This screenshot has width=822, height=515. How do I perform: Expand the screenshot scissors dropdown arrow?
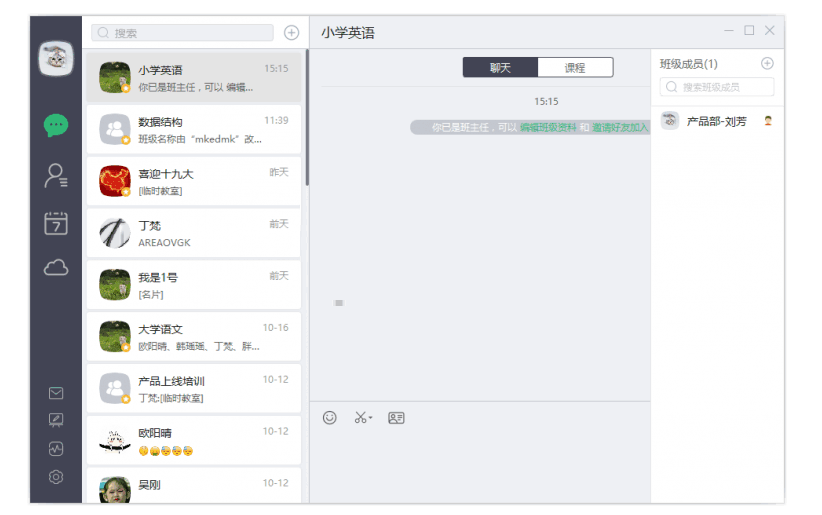pyautogui.click(x=371, y=419)
